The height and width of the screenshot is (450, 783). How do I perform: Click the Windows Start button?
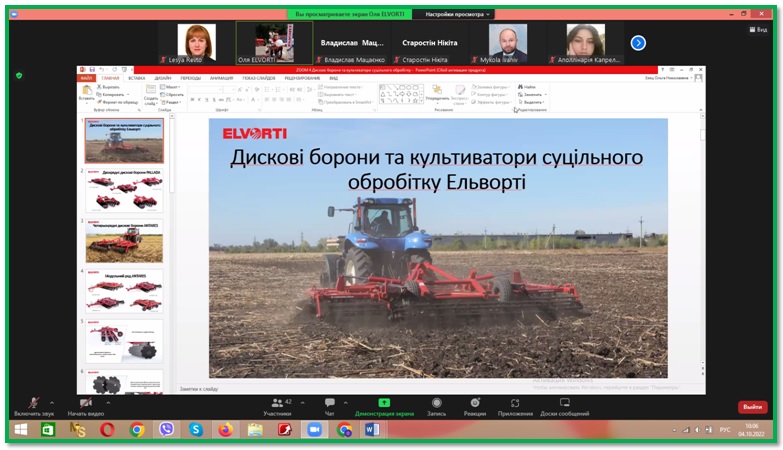pos(21,429)
